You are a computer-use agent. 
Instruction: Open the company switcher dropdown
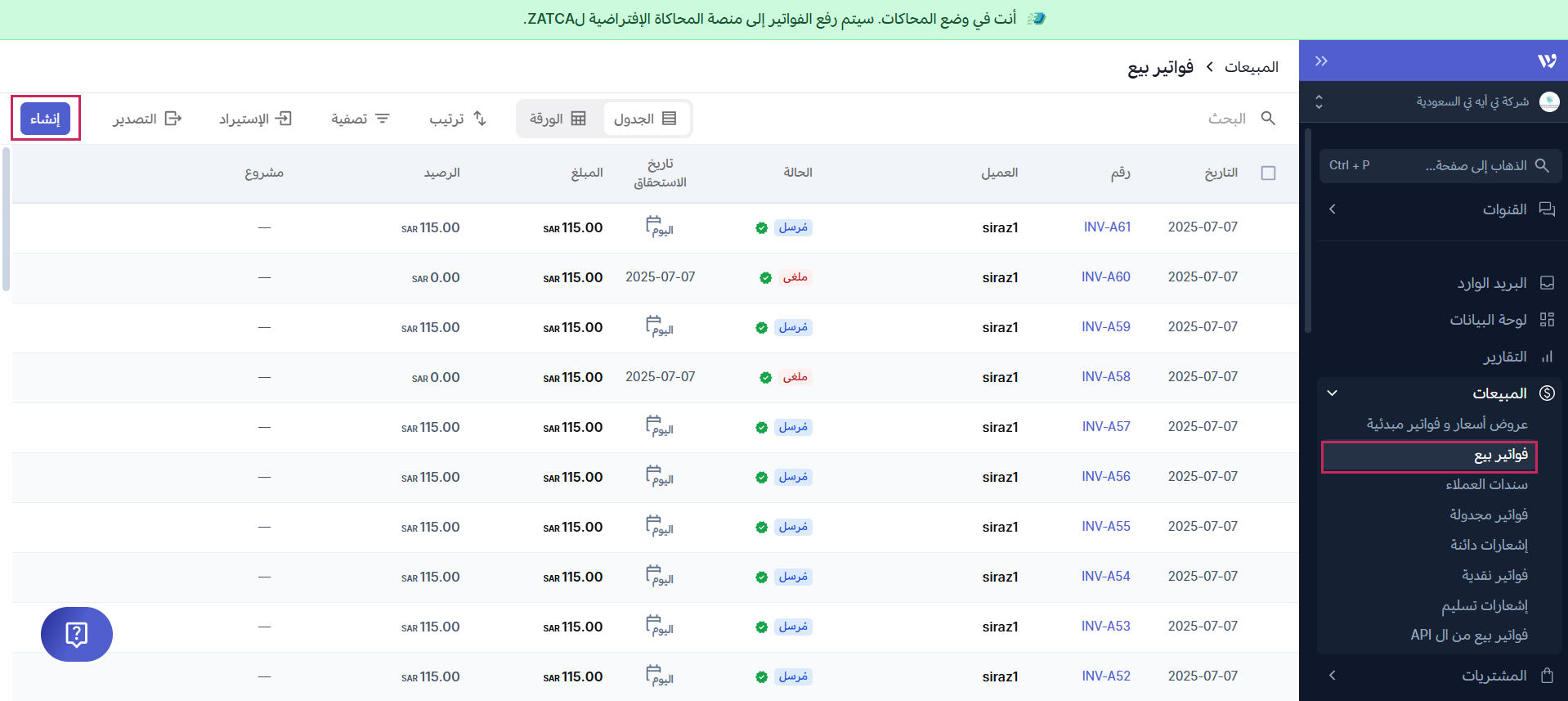[1319, 101]
